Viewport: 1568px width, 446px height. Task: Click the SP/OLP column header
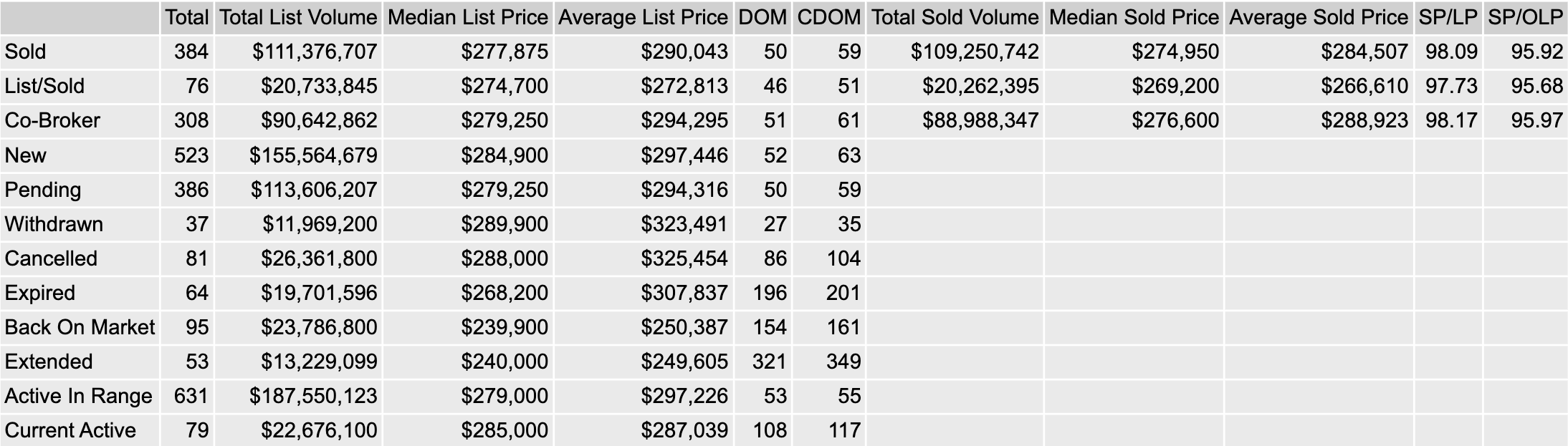pos(1525,17)
